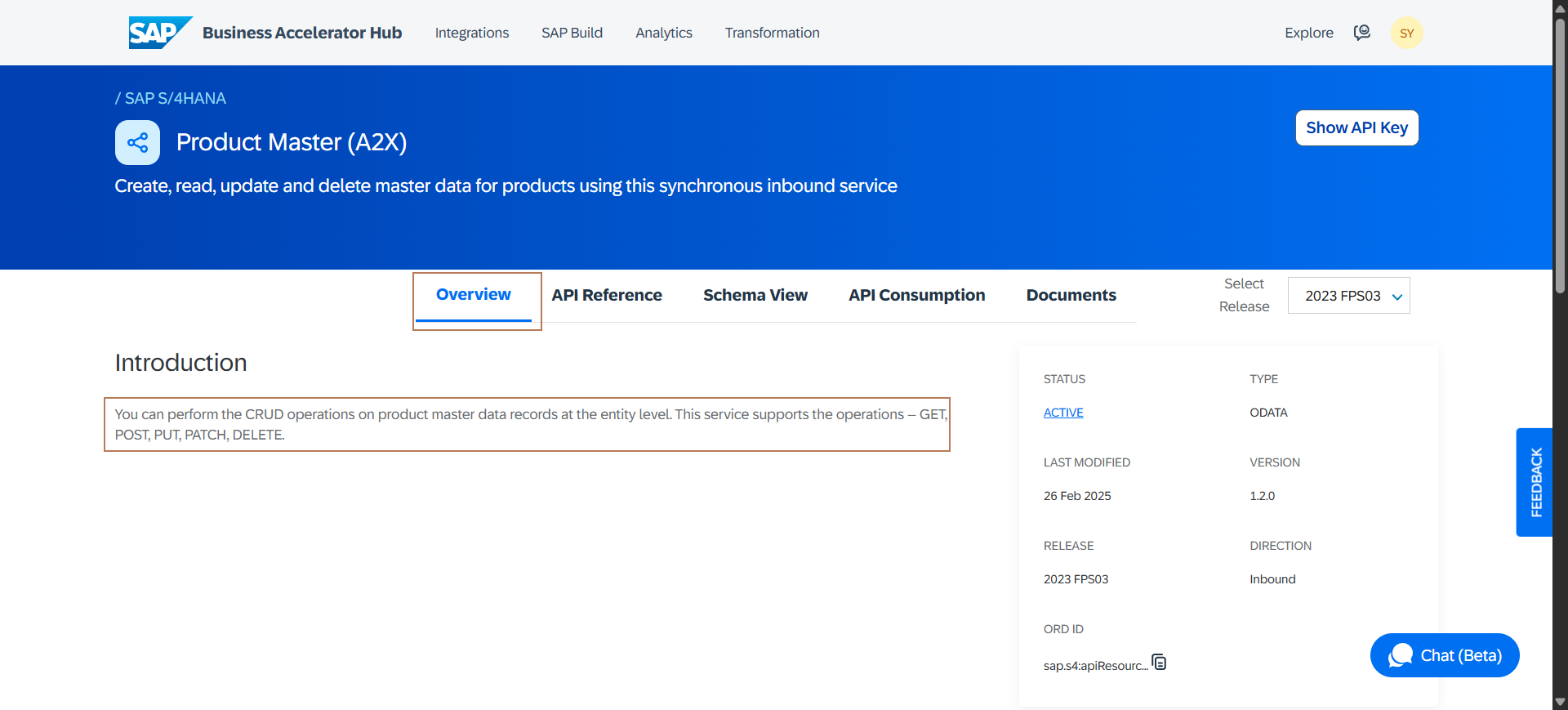This screenshot has height=710, width=1568.
Task: Open Analytics menu
Action: [x=663, y=33]
